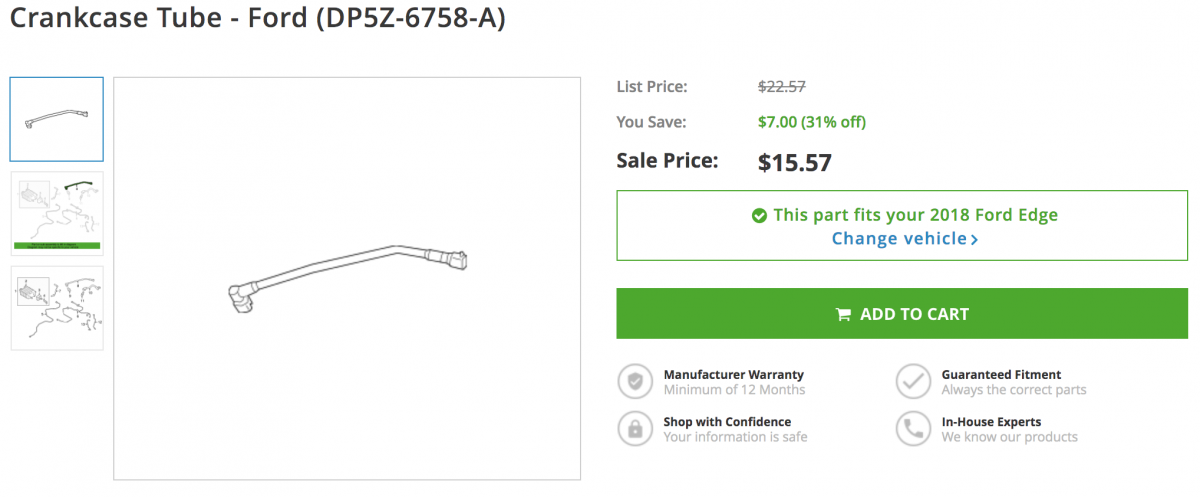This screenshot has width=1200, height=497.
Task: Click the In-House Experts phone icon
Action: tap(913, 429)
